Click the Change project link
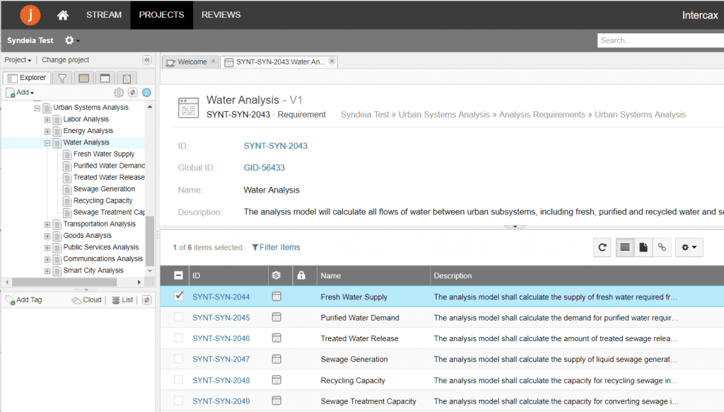This screenshot has width=724, height=412. [65, 60]
